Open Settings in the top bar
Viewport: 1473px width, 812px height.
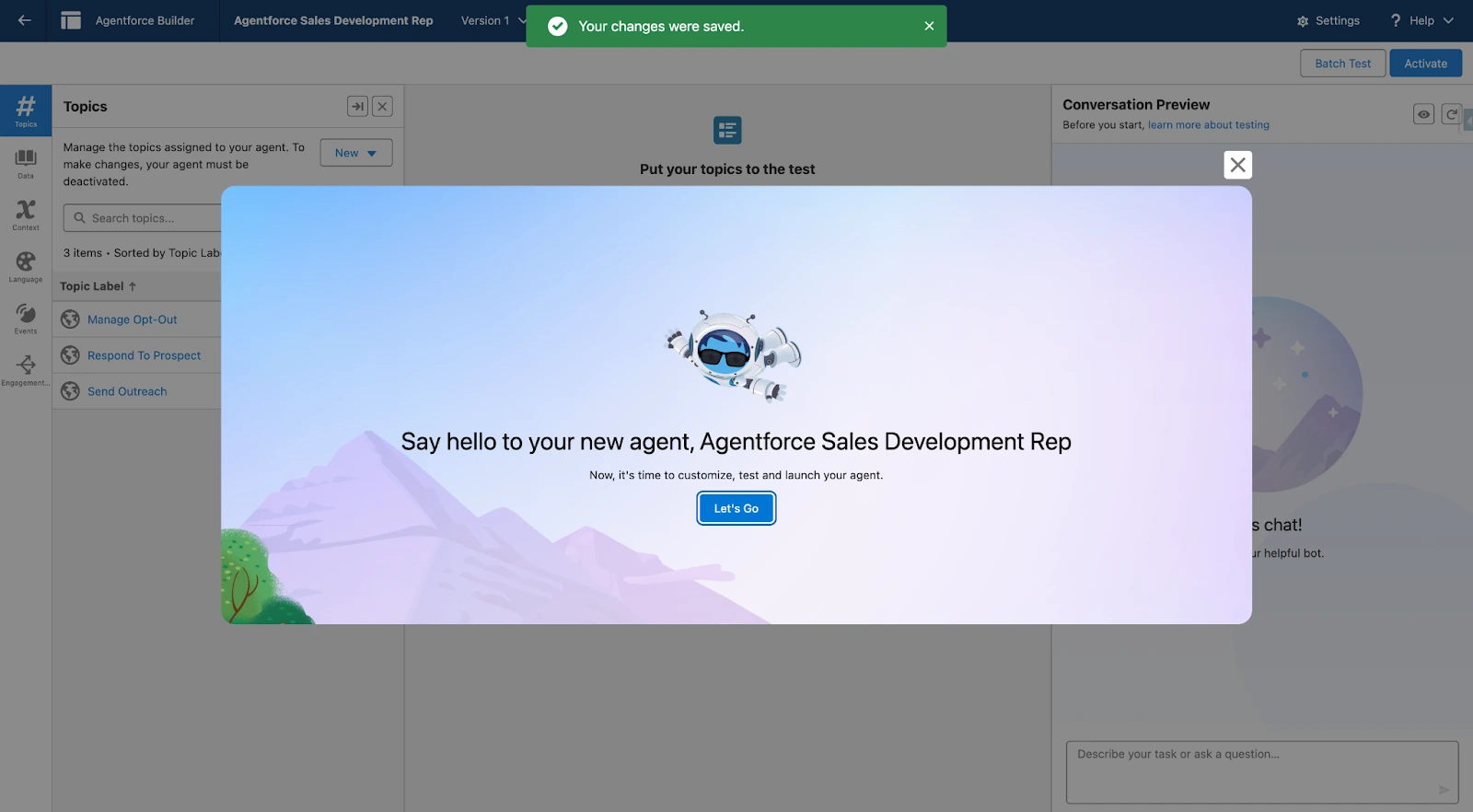pos(1328,20)
